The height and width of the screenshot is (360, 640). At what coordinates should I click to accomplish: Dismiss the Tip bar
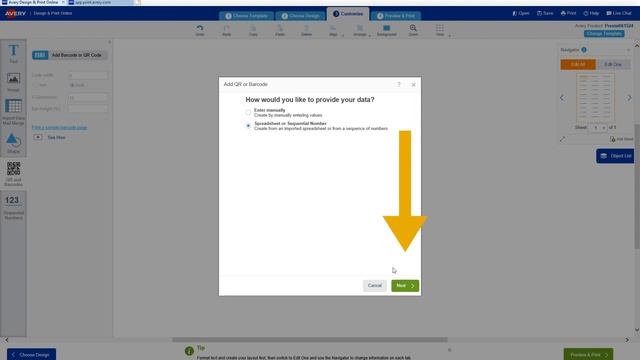pos(449,350)
